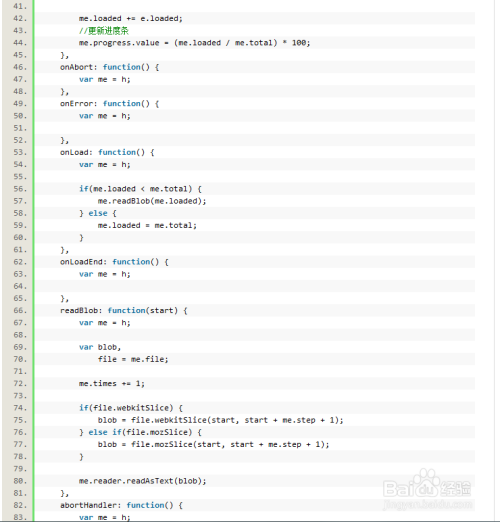Click the 'me.progress.value' assignment on line 44
The image size is (500, 522).
click(194, 43)
